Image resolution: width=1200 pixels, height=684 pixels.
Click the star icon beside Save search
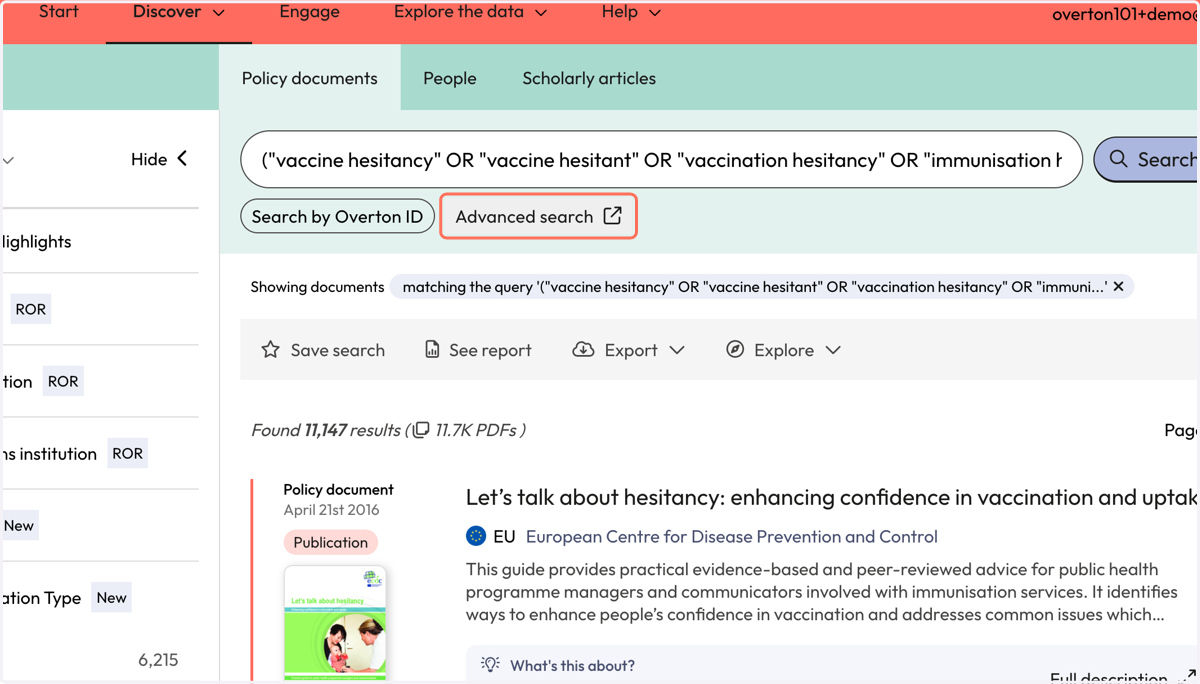[270, 350]
